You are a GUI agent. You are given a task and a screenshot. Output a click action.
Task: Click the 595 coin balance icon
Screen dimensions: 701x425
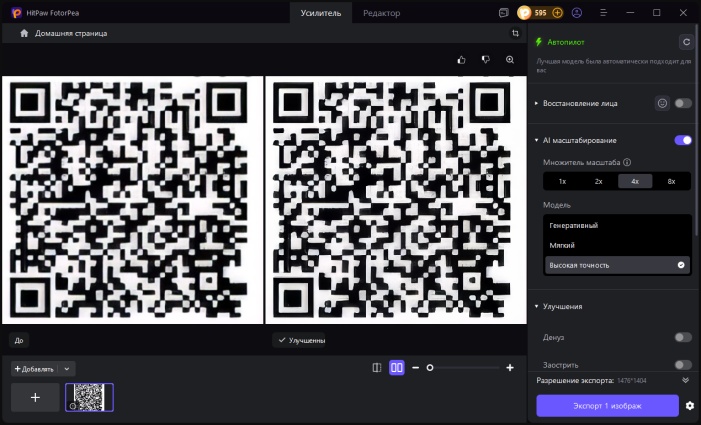pos(524,13)
